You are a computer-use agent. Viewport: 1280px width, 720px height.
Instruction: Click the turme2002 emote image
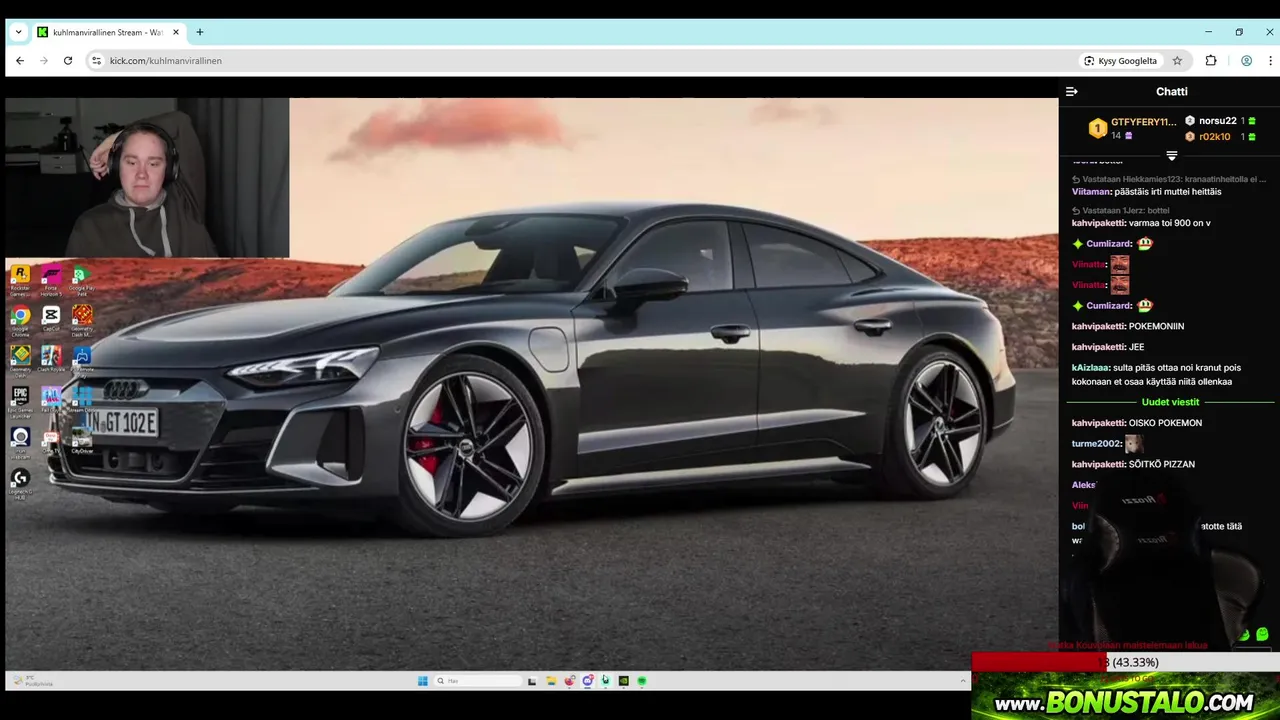(1134, 443)
